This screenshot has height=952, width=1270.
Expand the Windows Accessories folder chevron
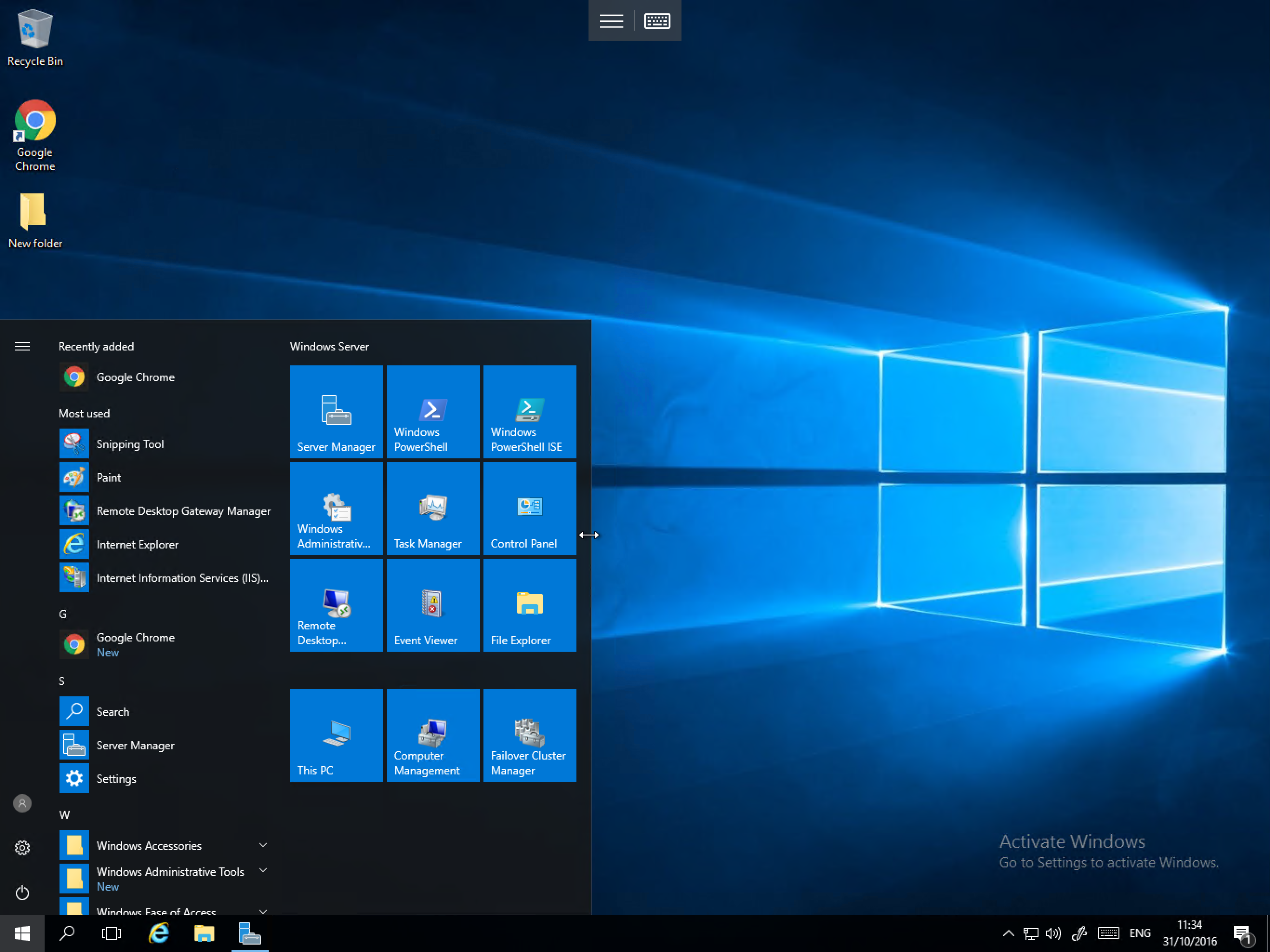[263, 845]
